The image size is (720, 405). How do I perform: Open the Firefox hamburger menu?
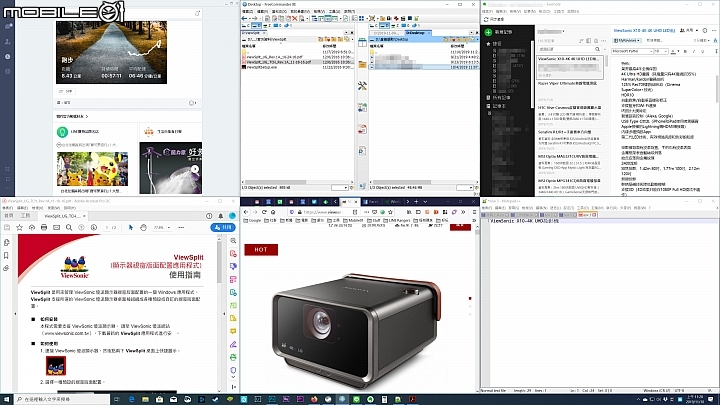coord(472,212)
